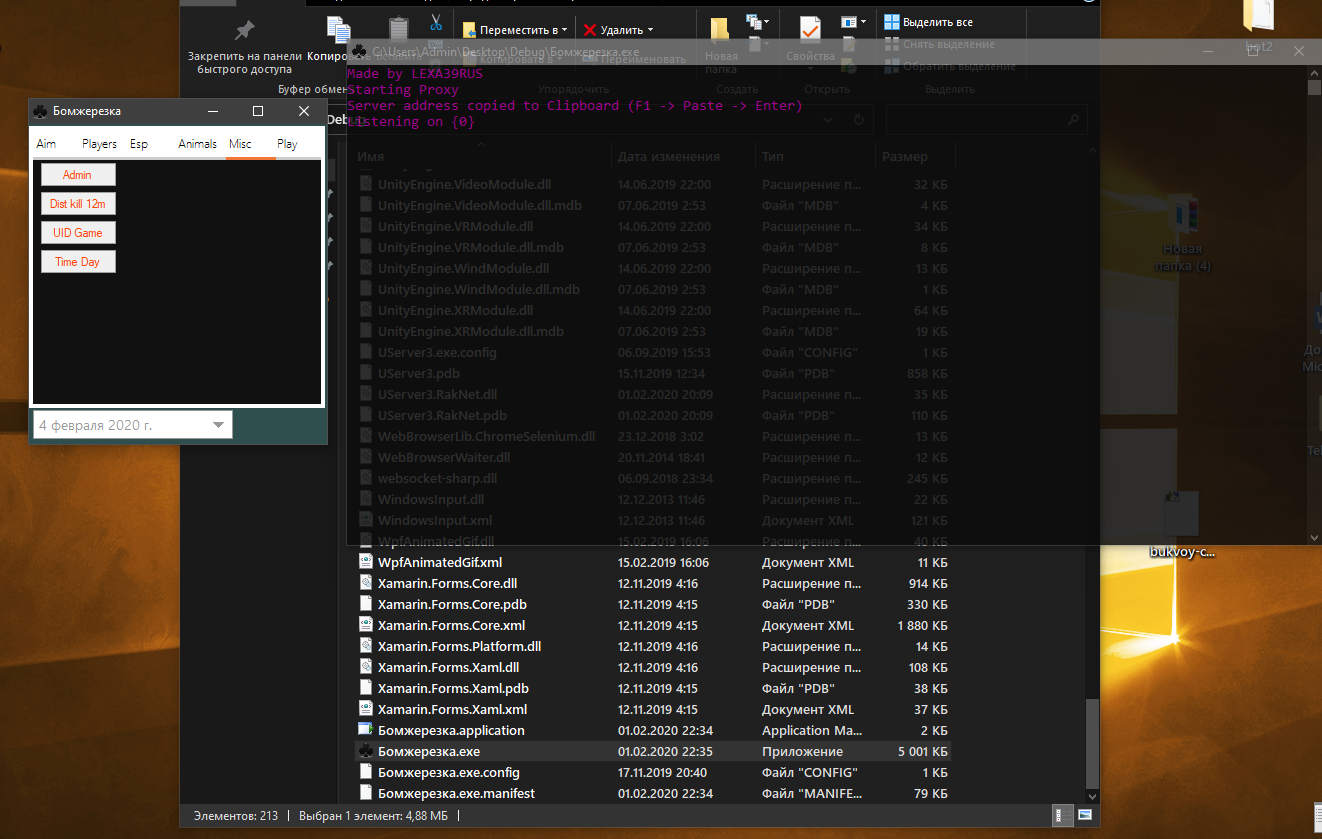This screenshot has height=839, width=1322.
Task: Click the 5 001 КБ size cell
Action: [921, 751]
